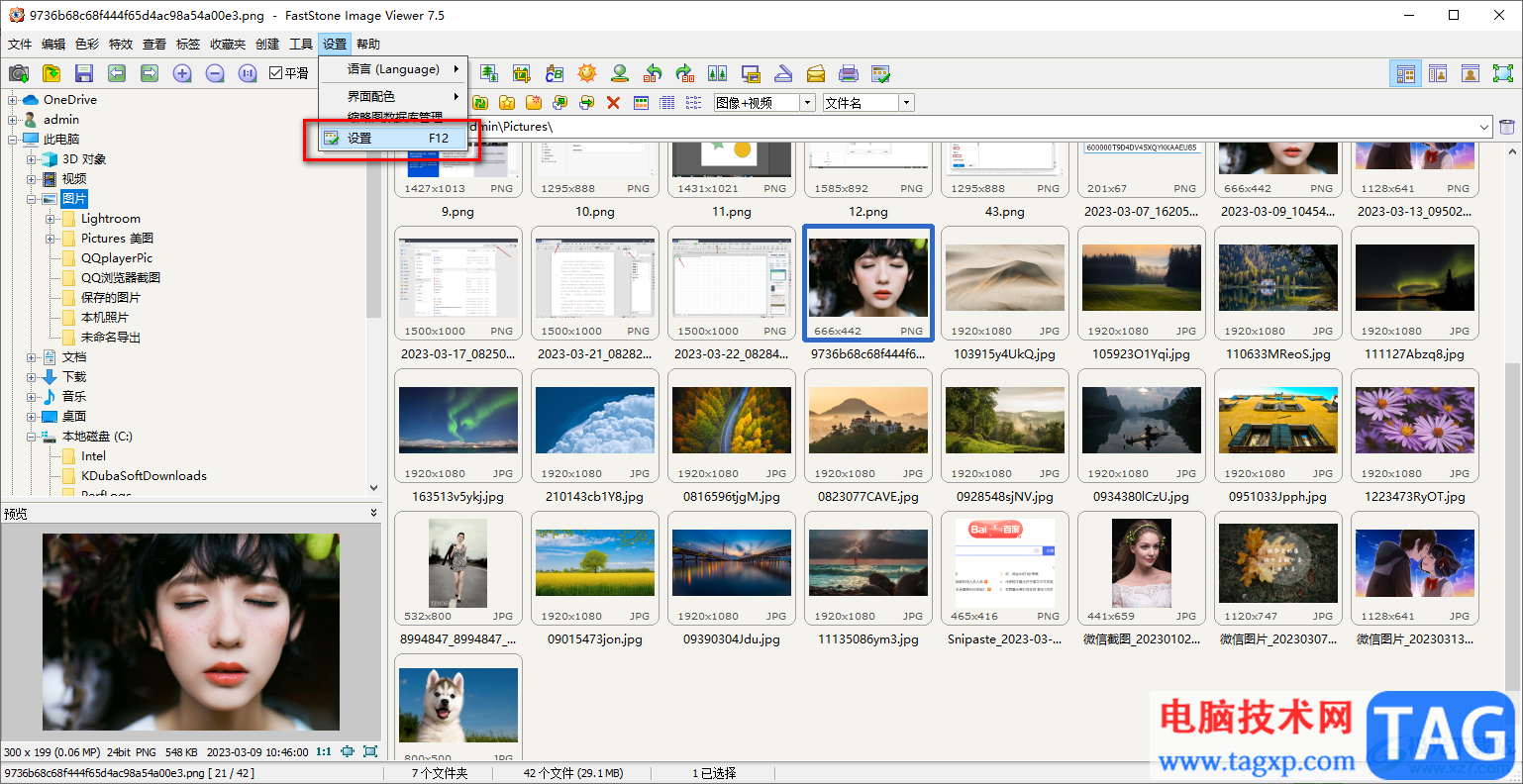Open the Draw Board (CB) icon
1523x784 pixels.
[555, 73]
